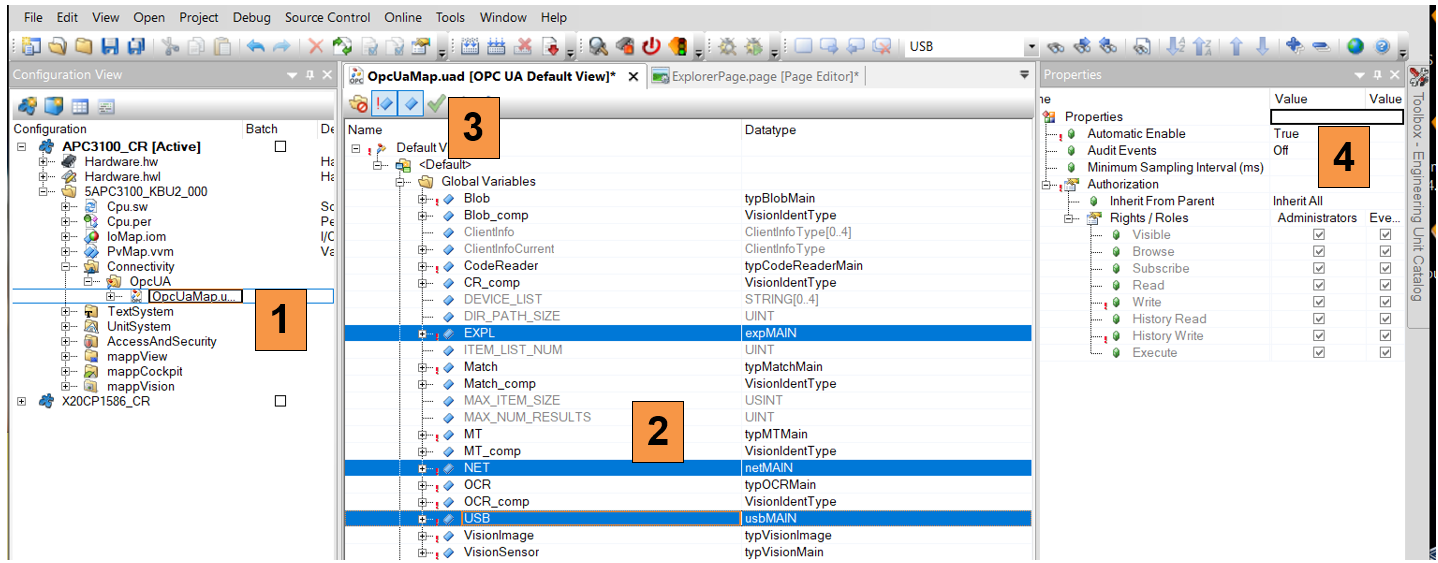Toggle the Batch checkbox for APC3100_CR

(x=280, y=147)
